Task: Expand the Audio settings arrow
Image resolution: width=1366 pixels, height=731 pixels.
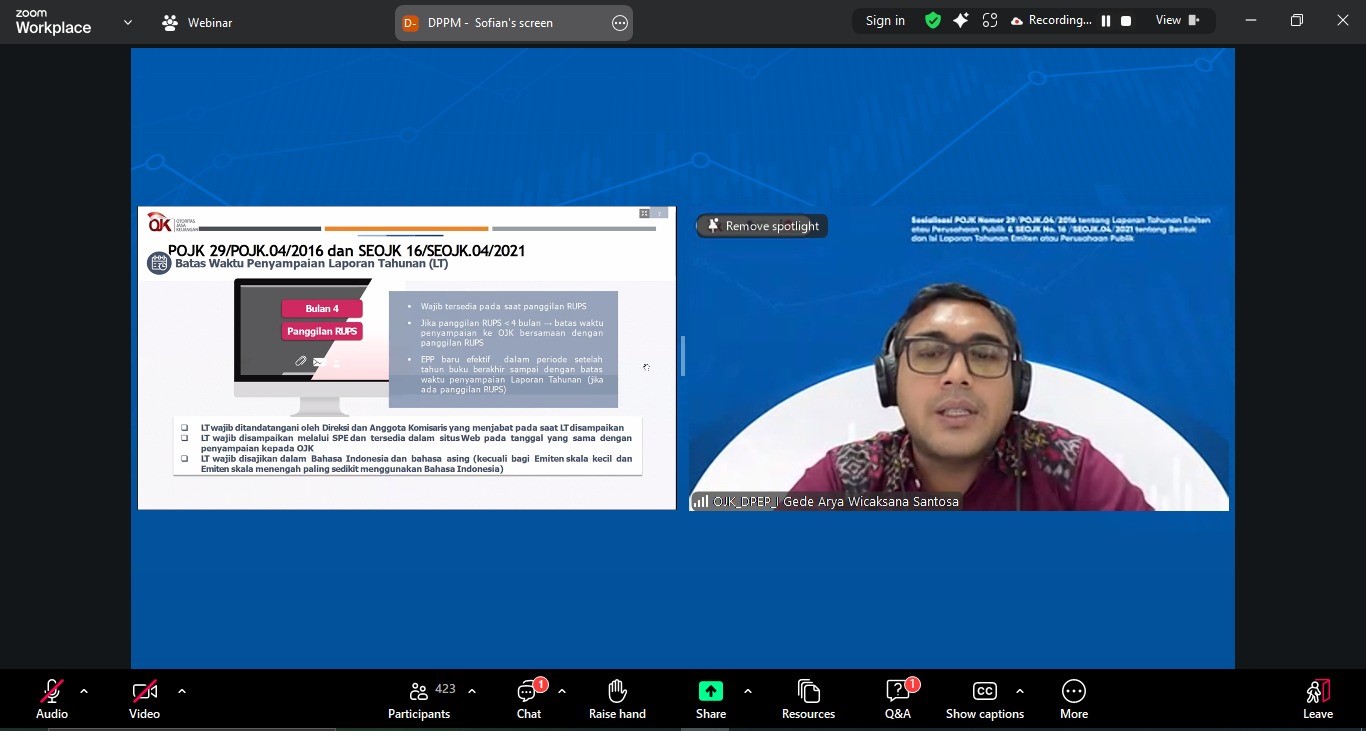Action: pos(84,691)
